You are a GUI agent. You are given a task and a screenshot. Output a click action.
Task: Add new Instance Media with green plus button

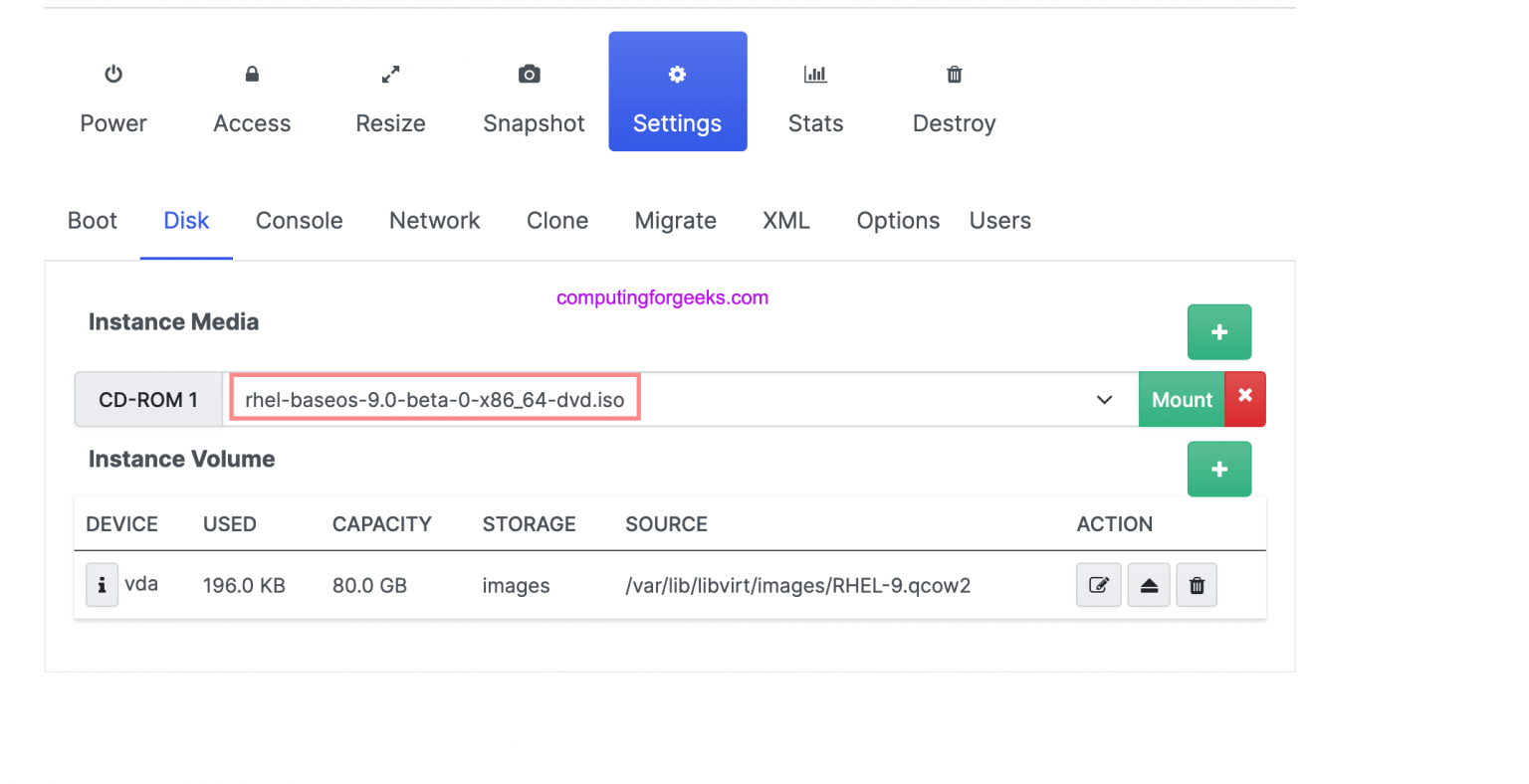[x=1219, y=331]
